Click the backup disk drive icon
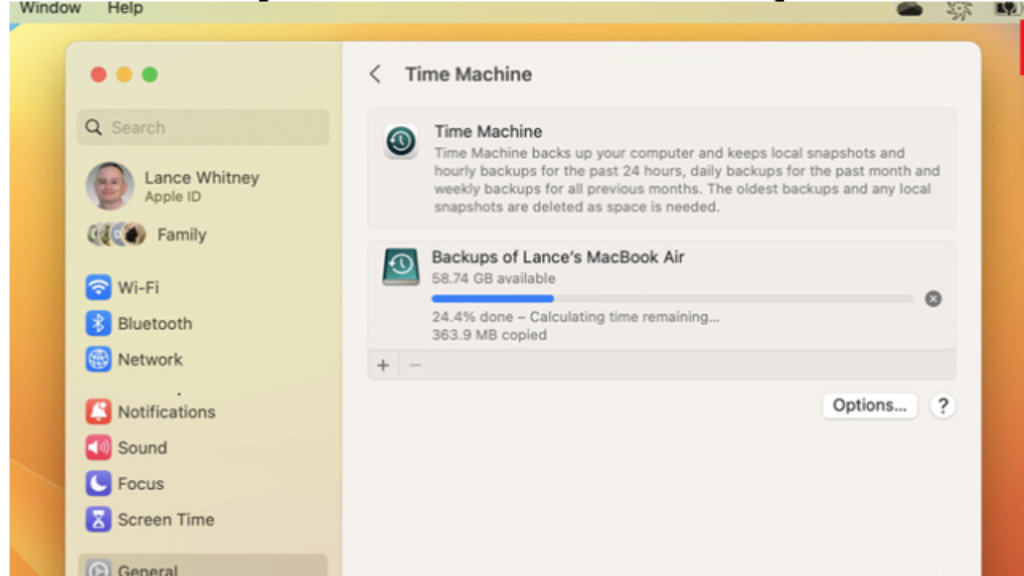 tap(400, 266)
